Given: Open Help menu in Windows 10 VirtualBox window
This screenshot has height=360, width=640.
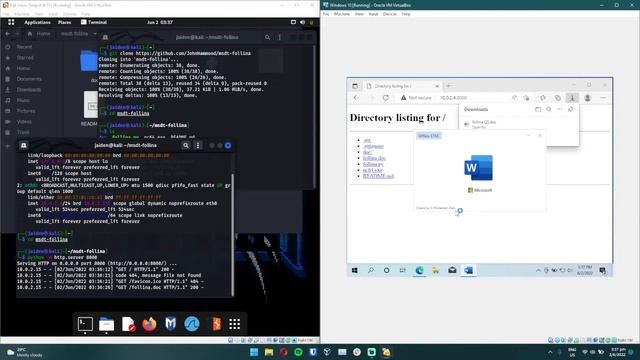Looking at the screenshot, I should (x=406, y=14).
